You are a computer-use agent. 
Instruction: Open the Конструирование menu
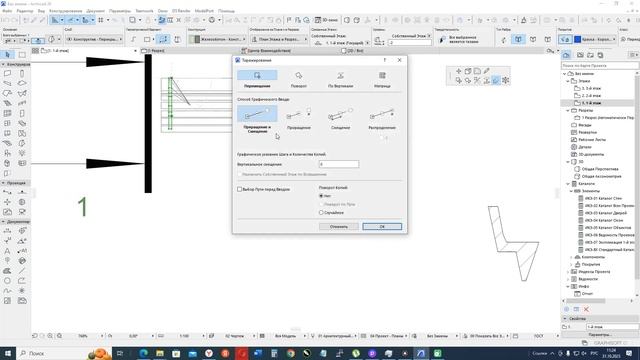click(x=65, y=11)
